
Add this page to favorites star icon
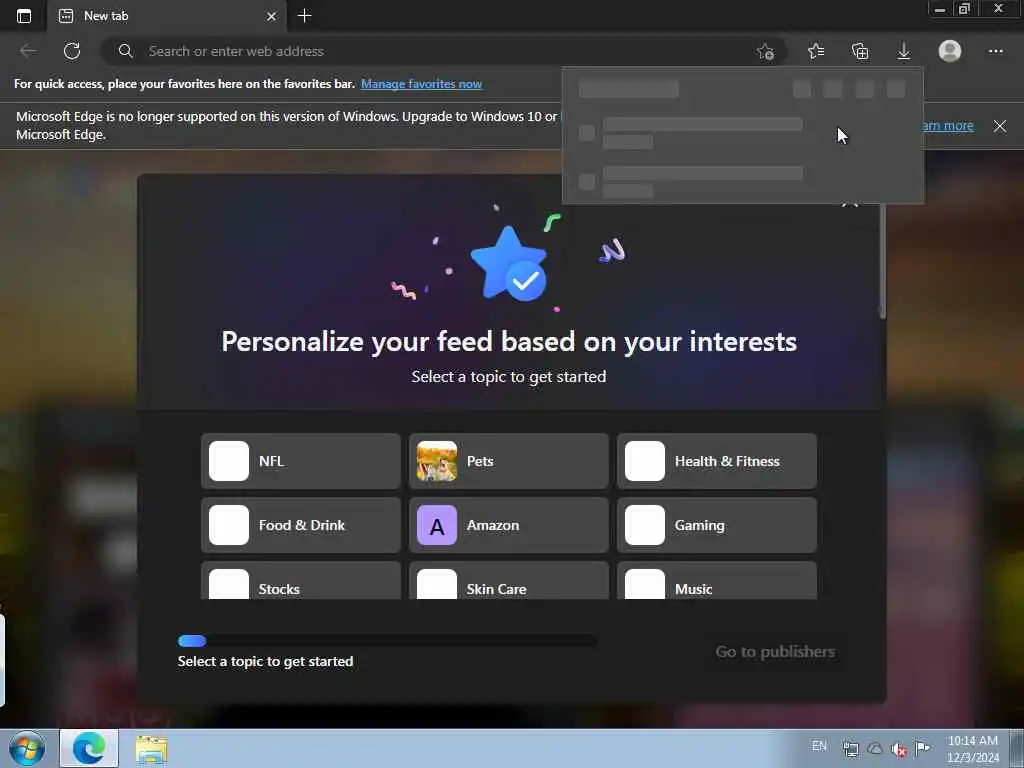[765, 51]
